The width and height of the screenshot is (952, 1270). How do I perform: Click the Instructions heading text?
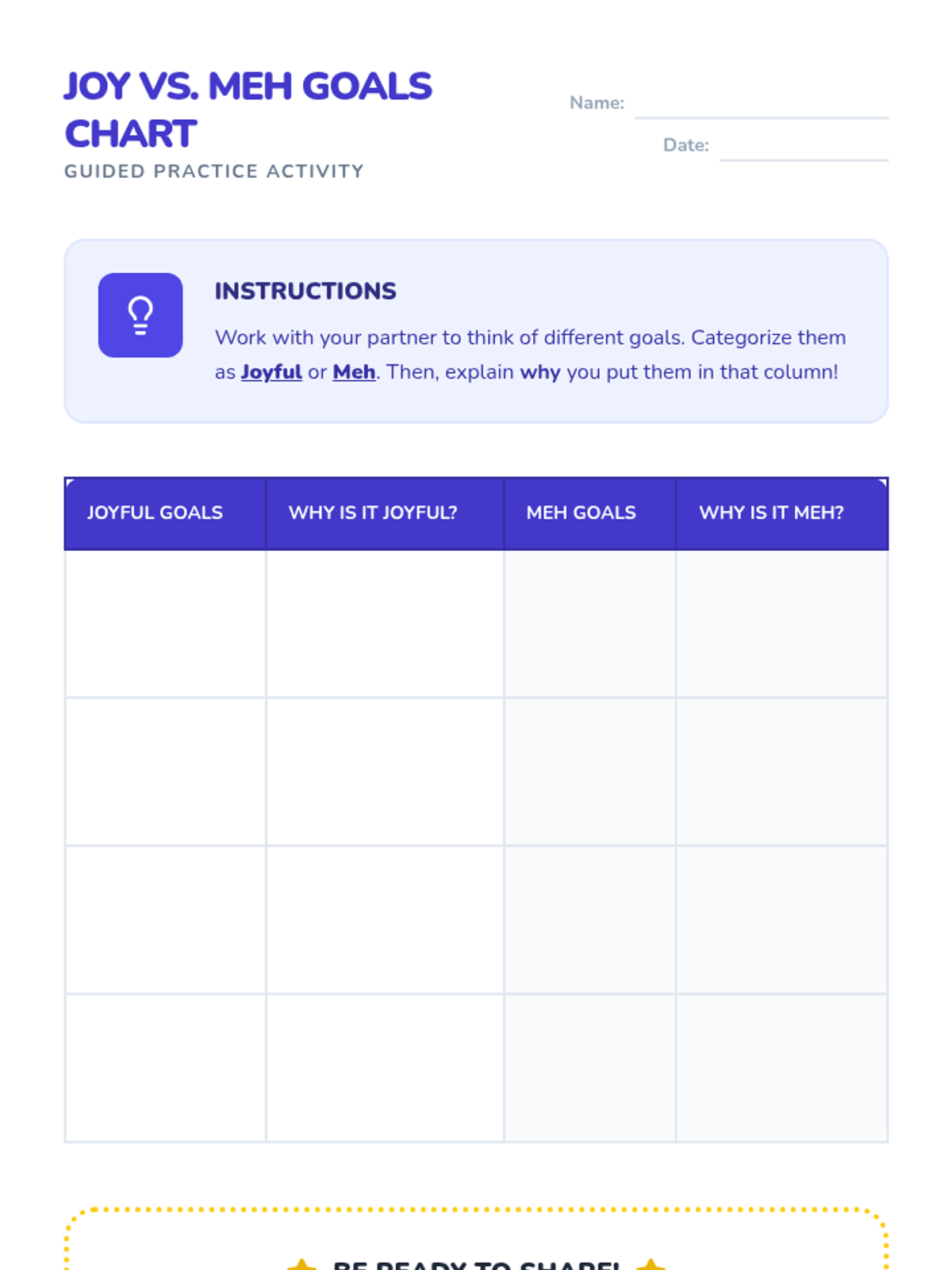(x=305, y=291)
